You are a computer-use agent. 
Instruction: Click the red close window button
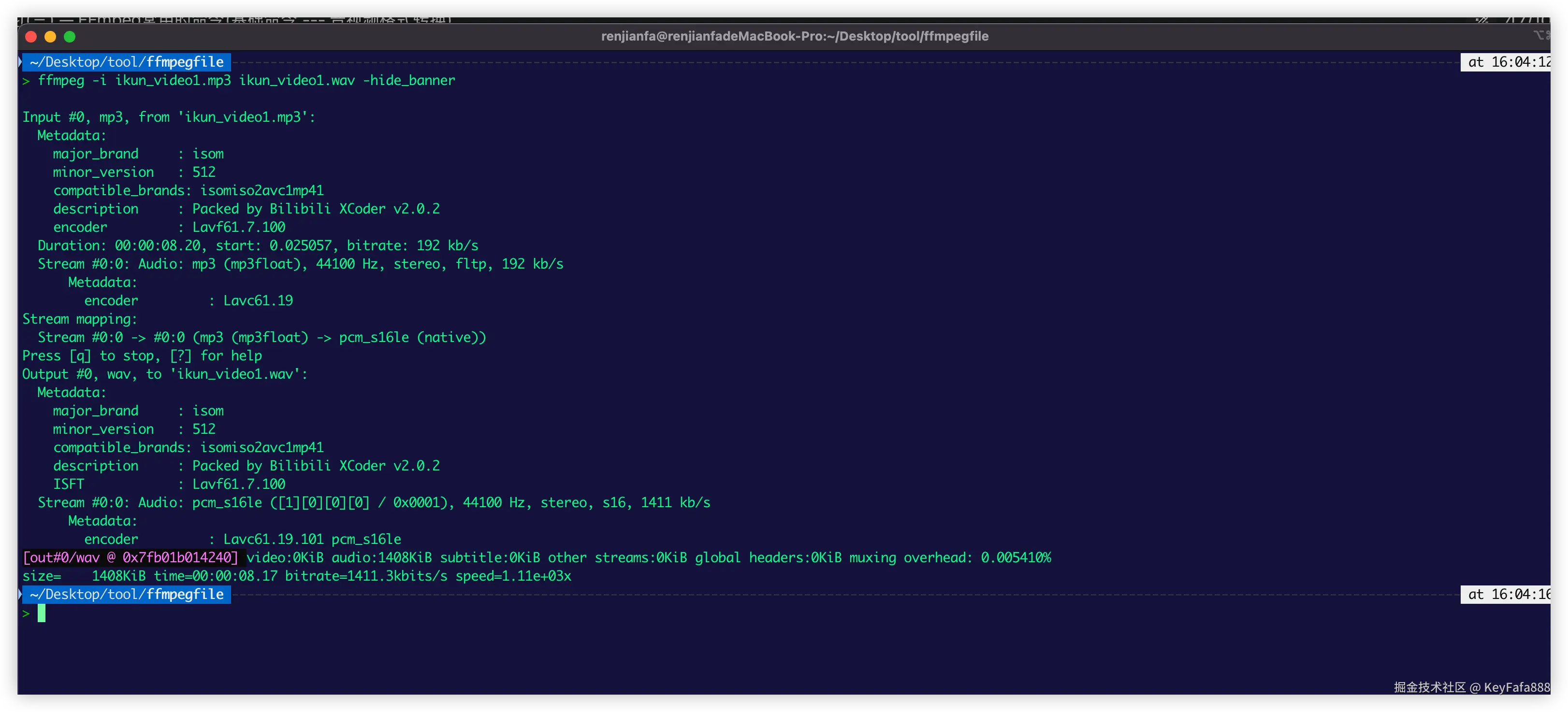pyautogui.click(x=31, y=37)
